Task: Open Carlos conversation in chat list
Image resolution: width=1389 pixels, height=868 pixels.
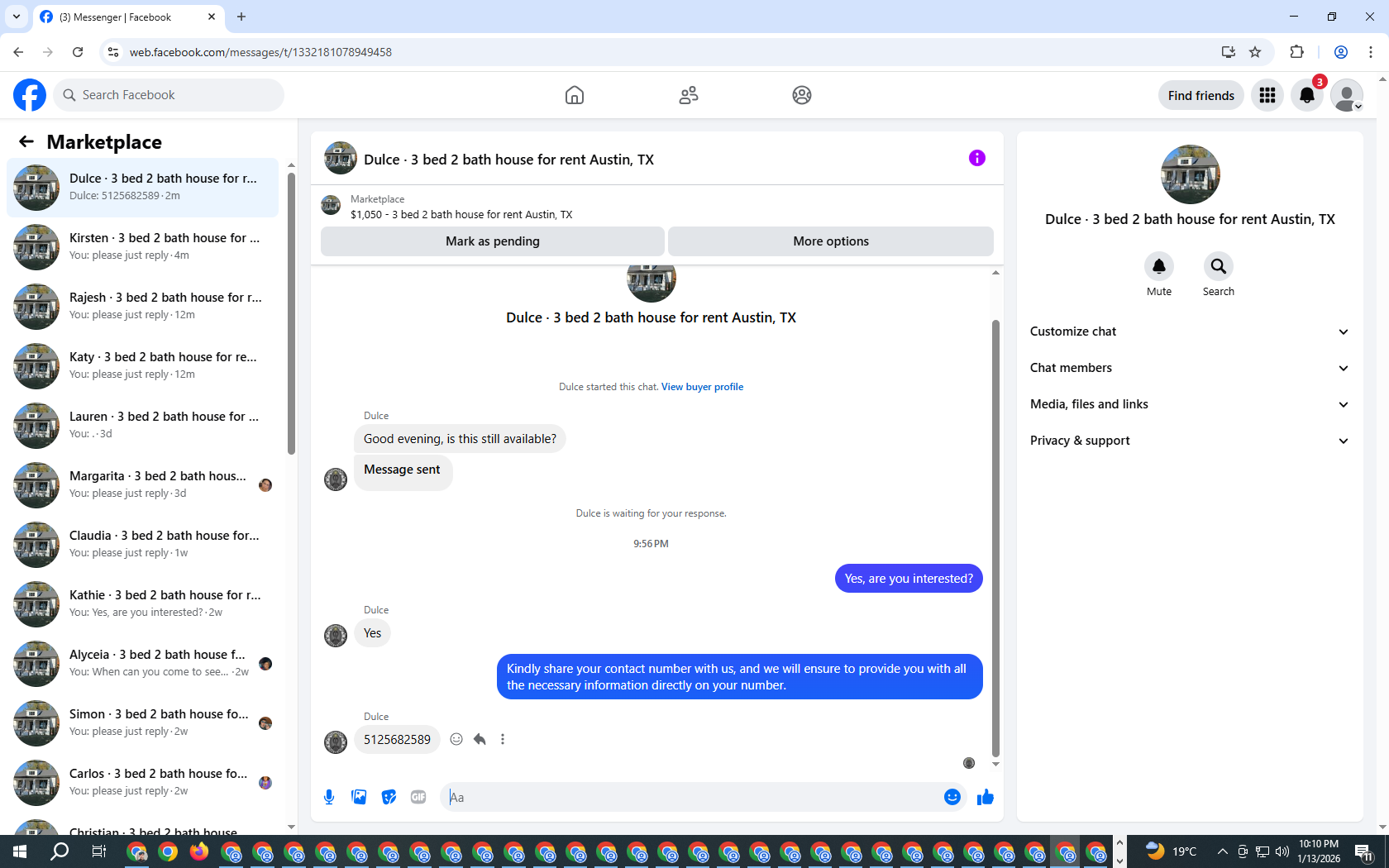Action: (x=142, y=783)
